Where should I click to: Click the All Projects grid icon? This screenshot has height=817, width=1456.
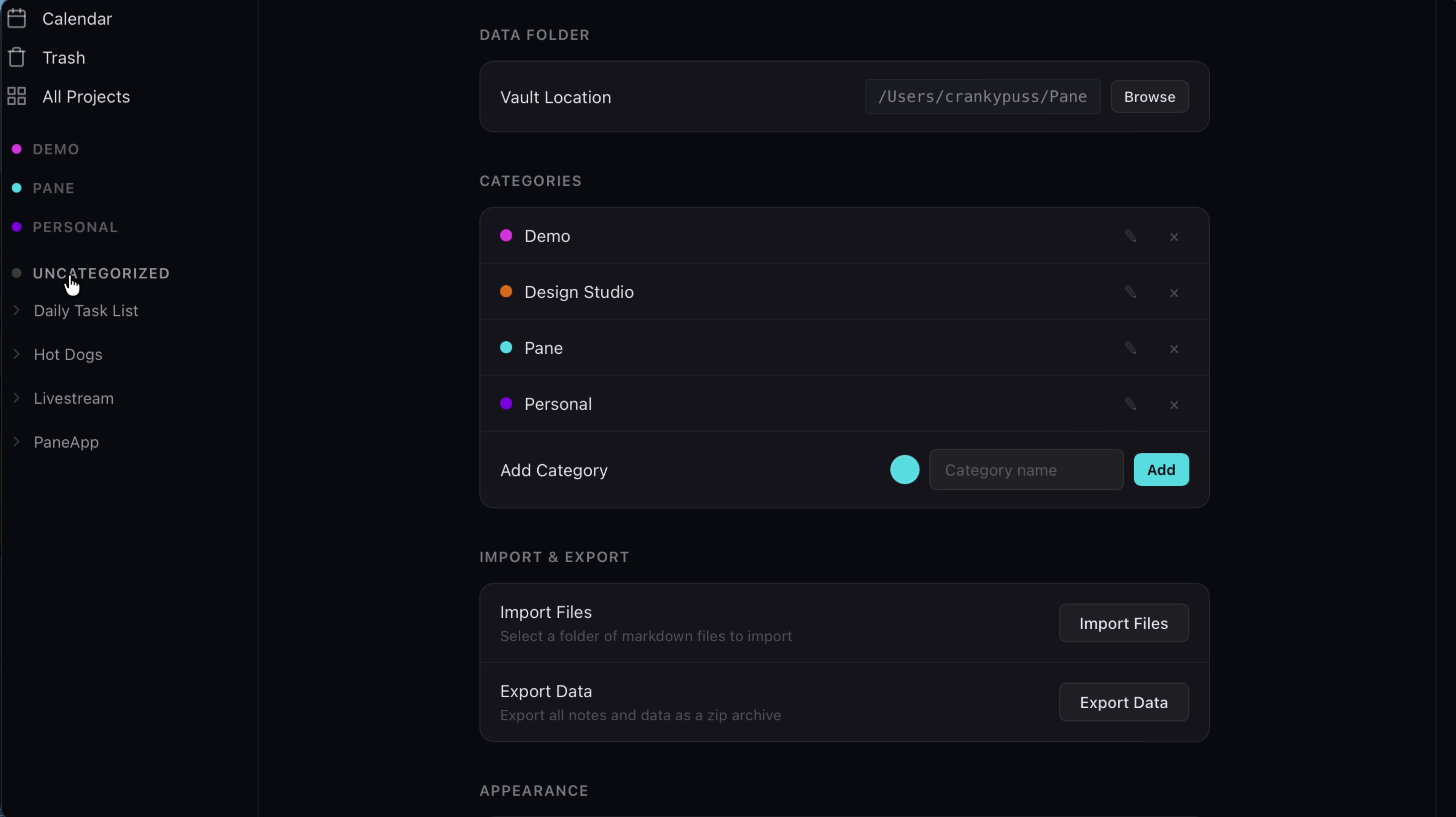17,96
